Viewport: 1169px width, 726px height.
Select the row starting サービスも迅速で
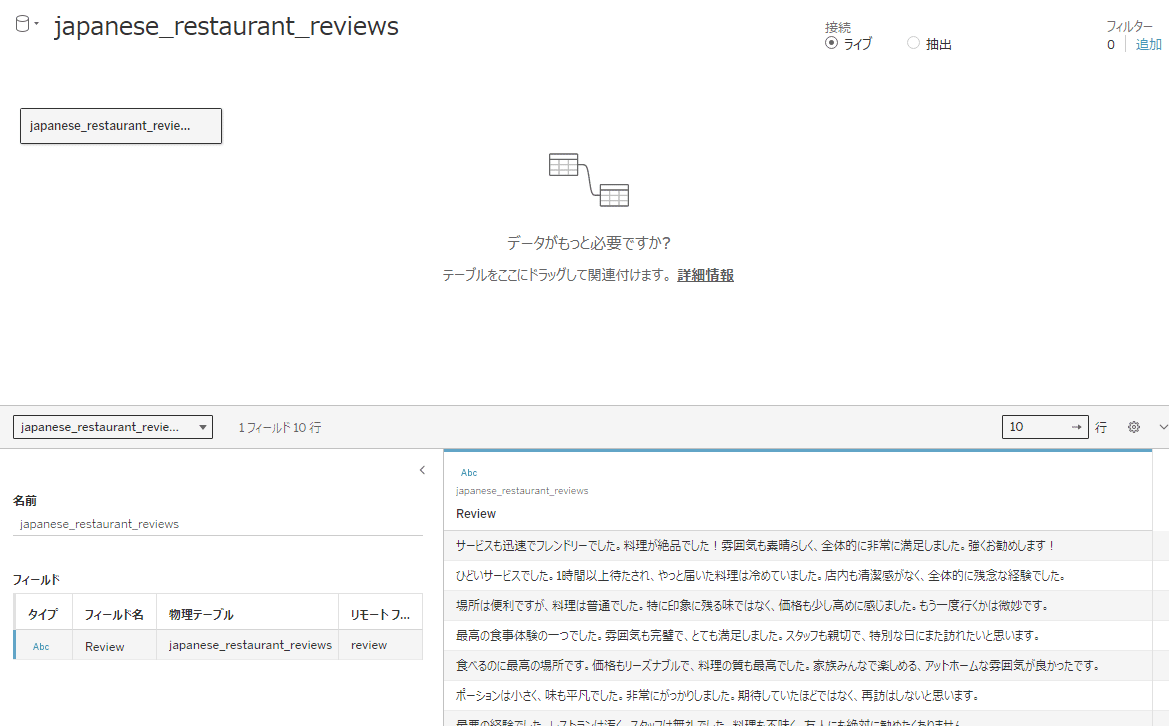coord(798,546)
